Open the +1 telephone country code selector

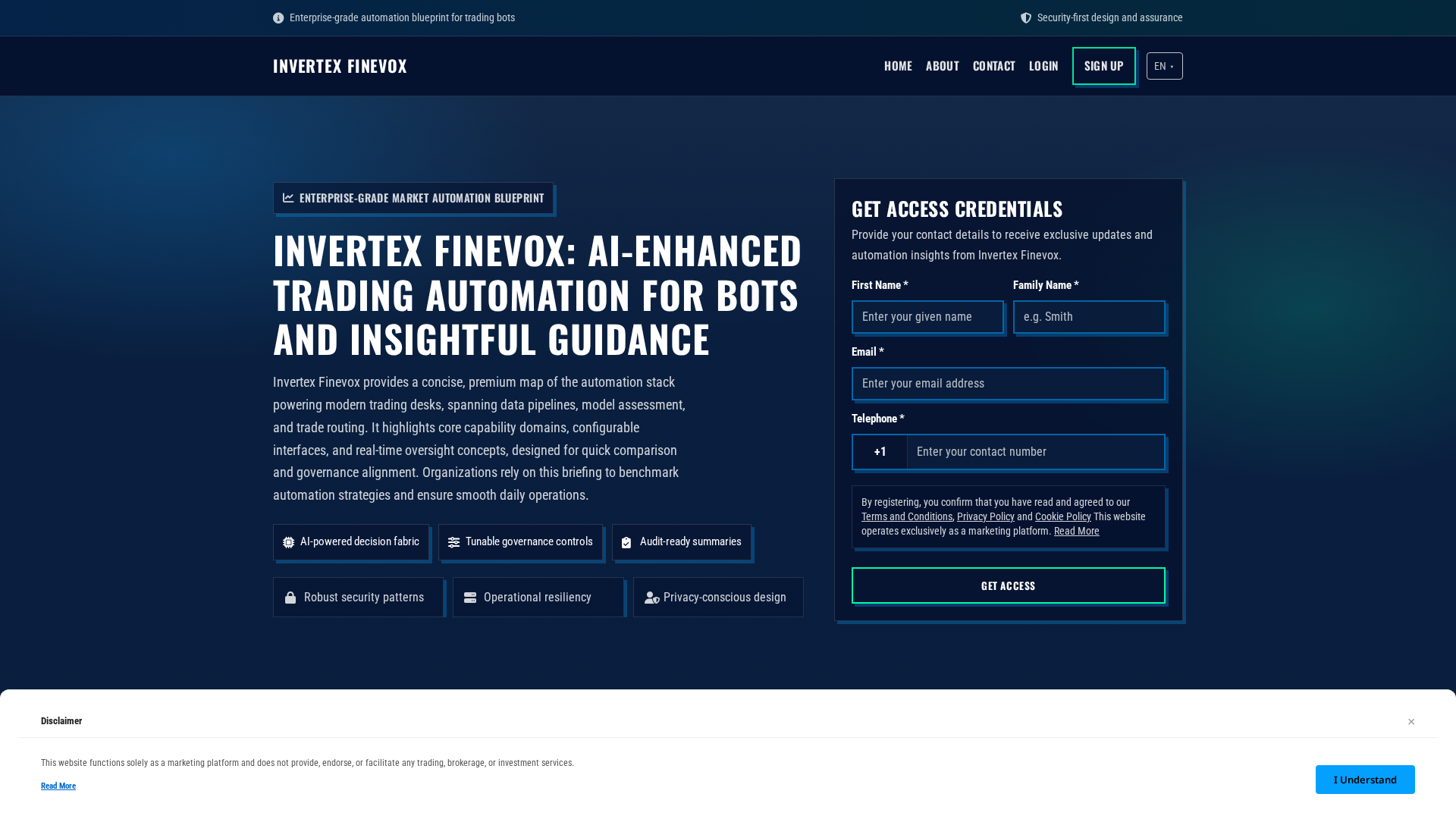click(x=880, y=451)
